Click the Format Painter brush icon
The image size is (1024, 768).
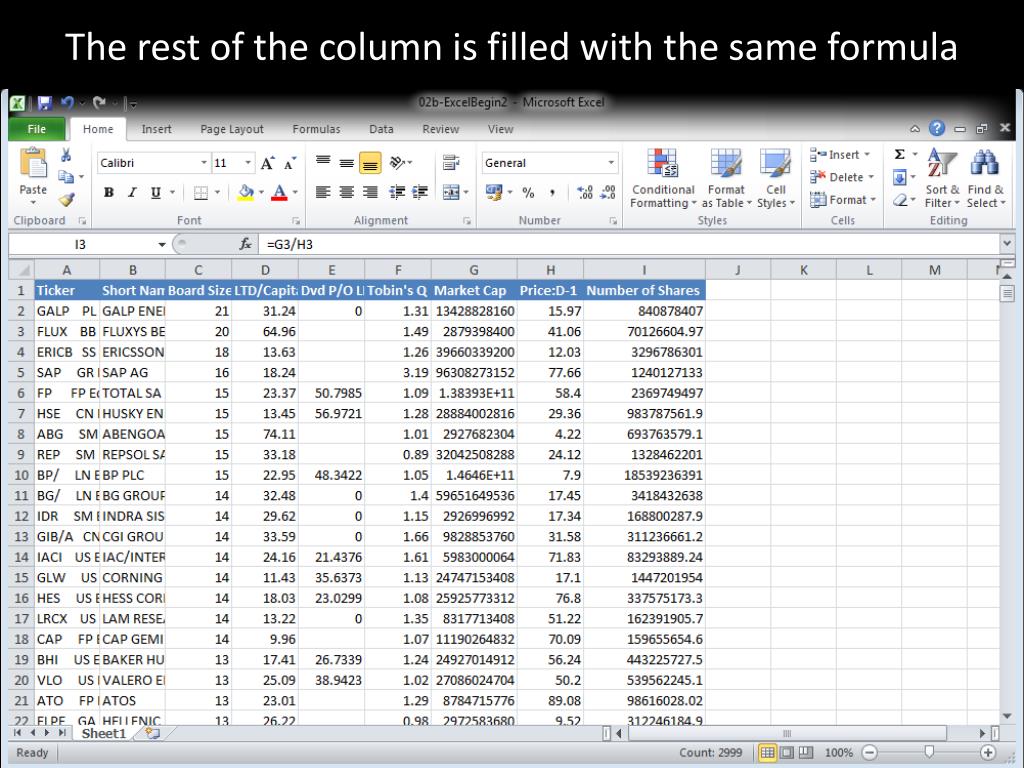(x=66, y=199)
